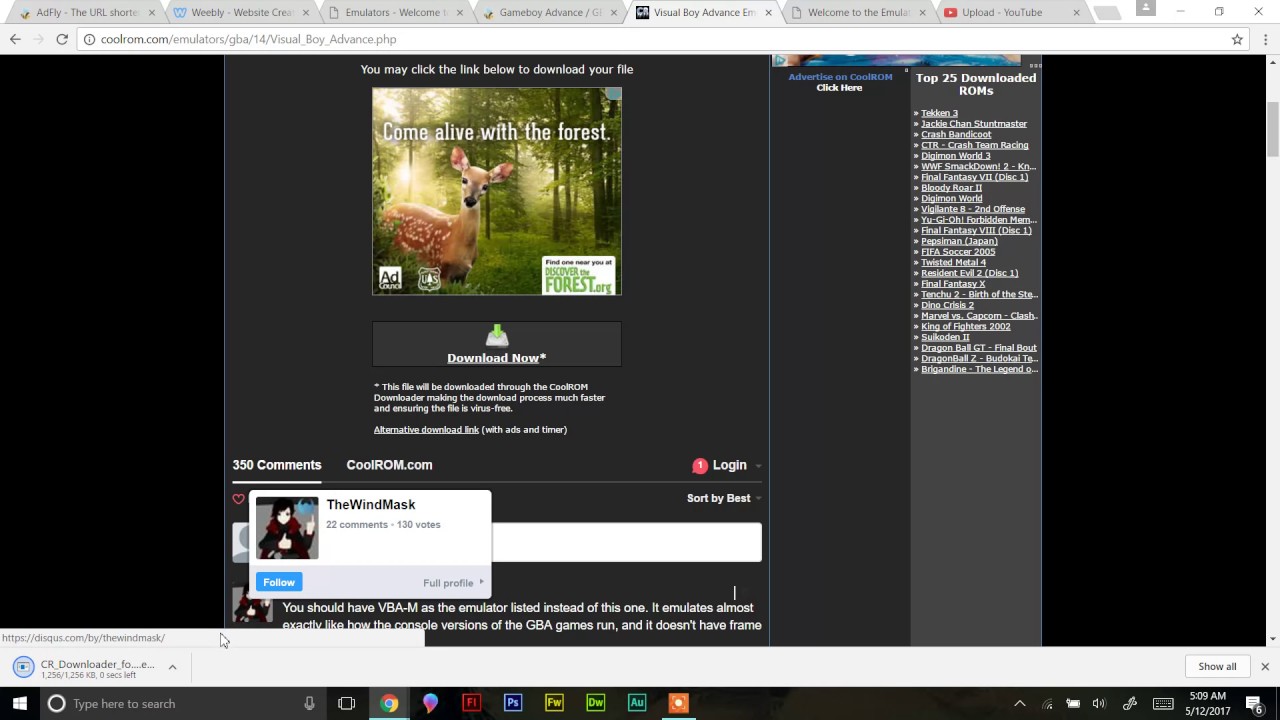Launch Adobe Flash from the taskbar

[x=471, y=703]
